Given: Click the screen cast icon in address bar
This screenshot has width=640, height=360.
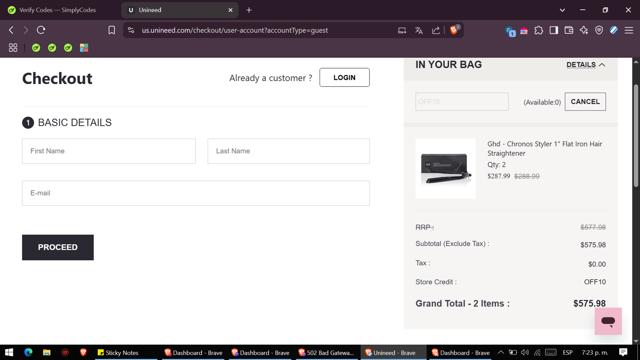Looking at the screenshot, I should point(402,30).
